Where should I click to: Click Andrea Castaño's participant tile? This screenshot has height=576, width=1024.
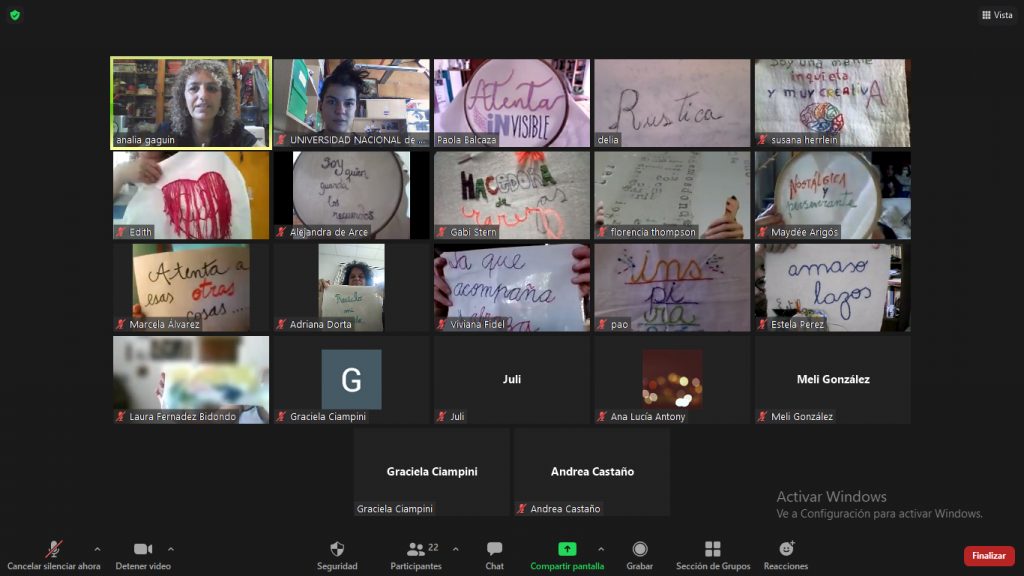[592, 471]
